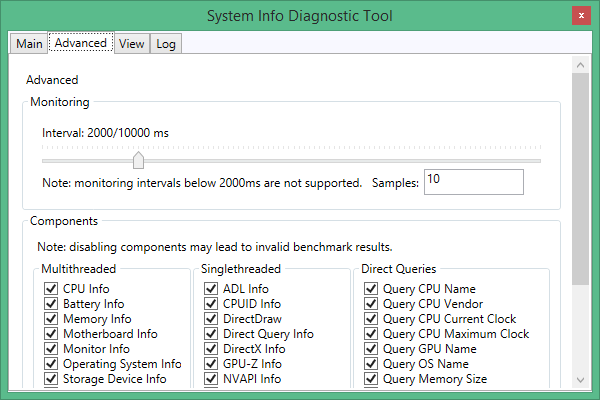The image size is (600, 400).
Task: Disable Query CPU Name checkbox
Action: click(371, 289)
